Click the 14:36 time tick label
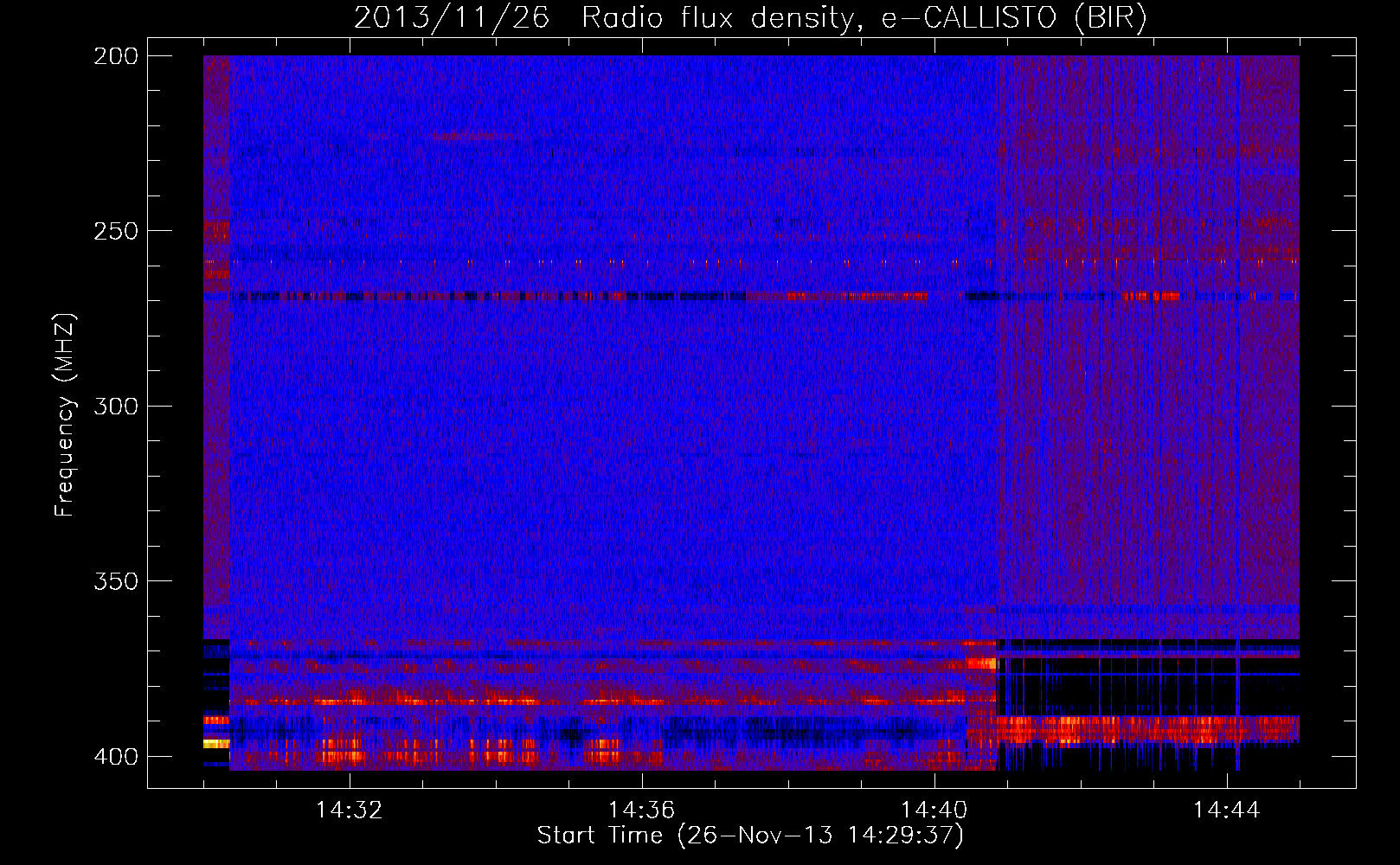Screen dimensions: 1400x865 (x=642, y=811)
